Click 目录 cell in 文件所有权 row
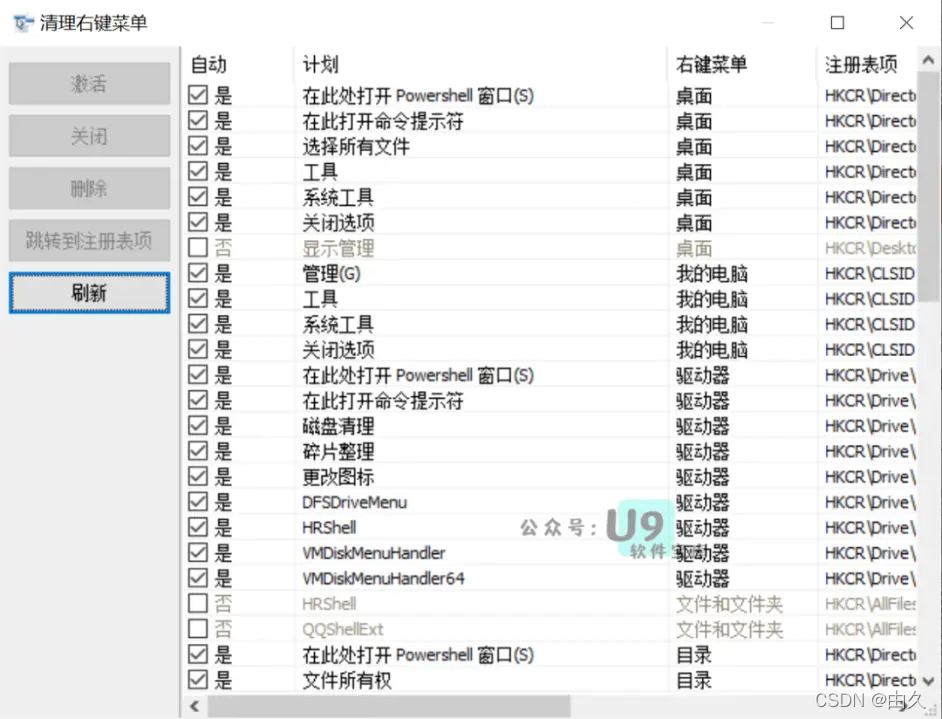The height and width of the screenshot is (719, 942). (x=694, y=680)
